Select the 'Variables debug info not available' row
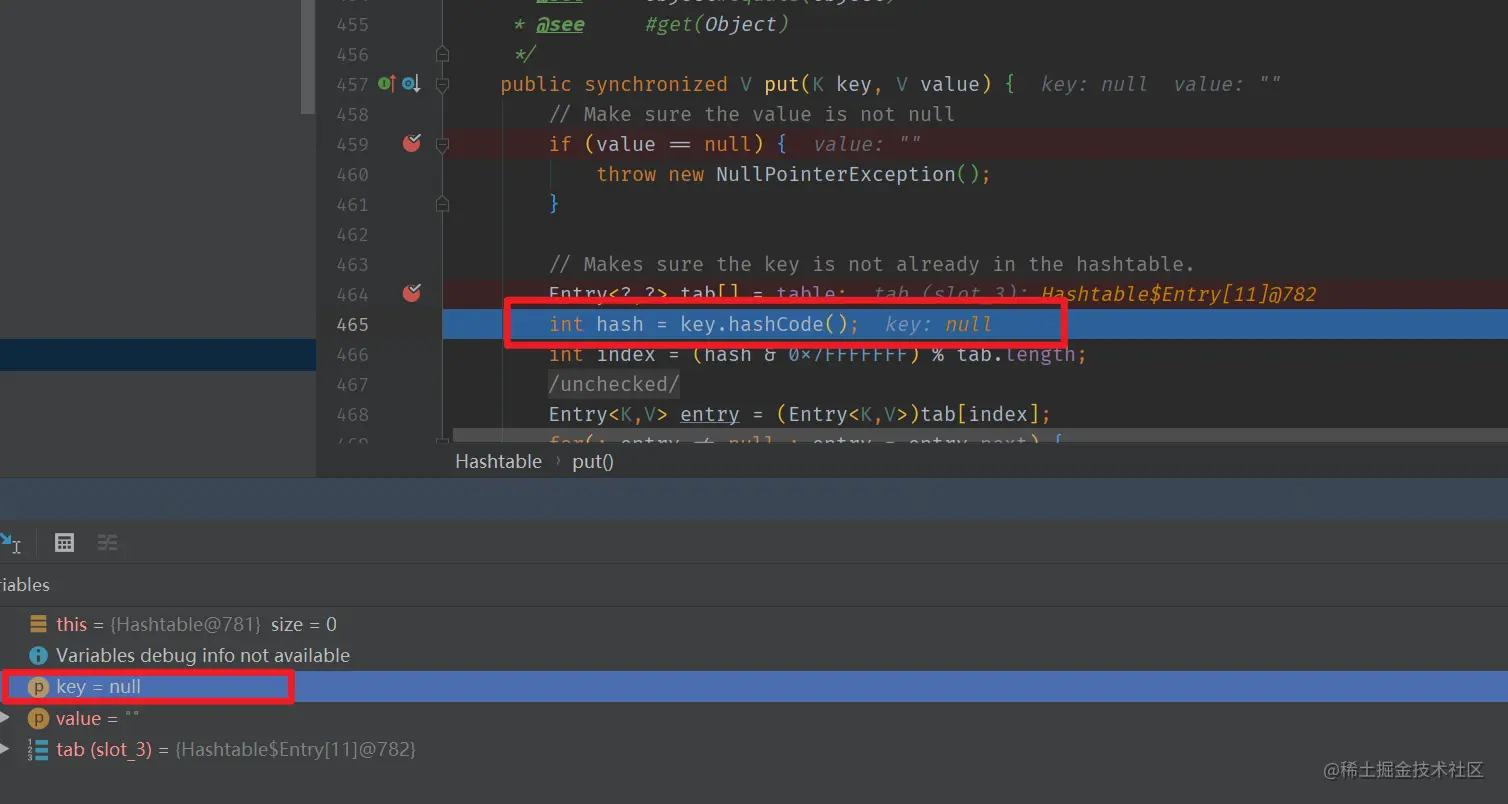Viewport: 1508px width, 804px height. pos(754,656)
